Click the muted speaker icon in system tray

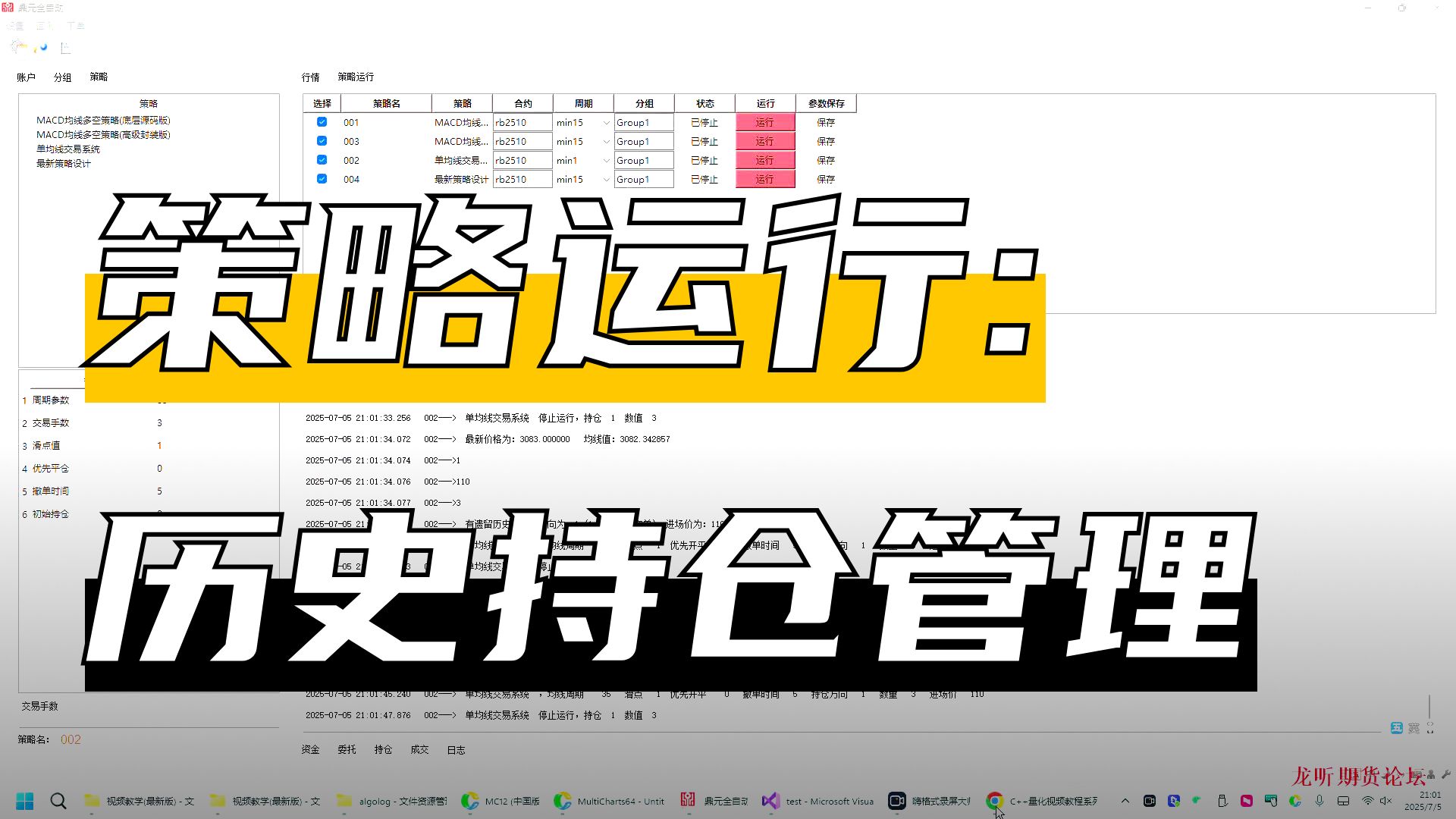click(x=1386, y=801)
